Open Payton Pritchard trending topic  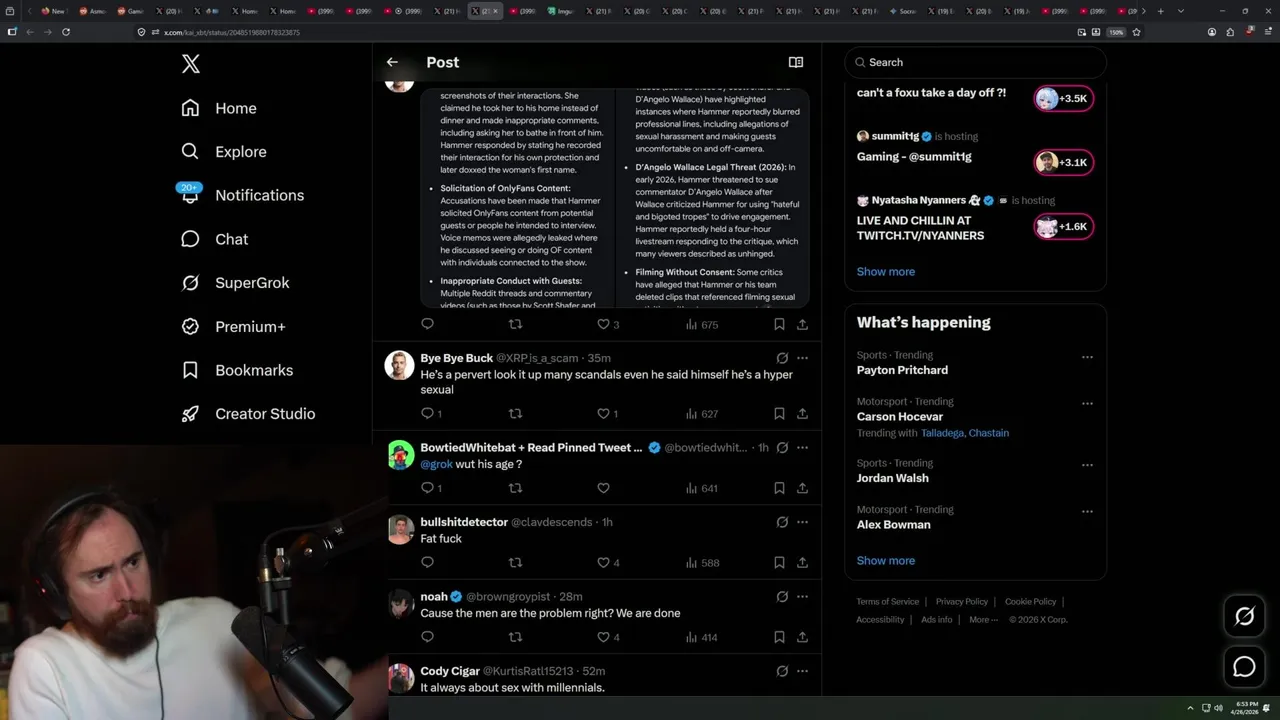pos(902,370)
